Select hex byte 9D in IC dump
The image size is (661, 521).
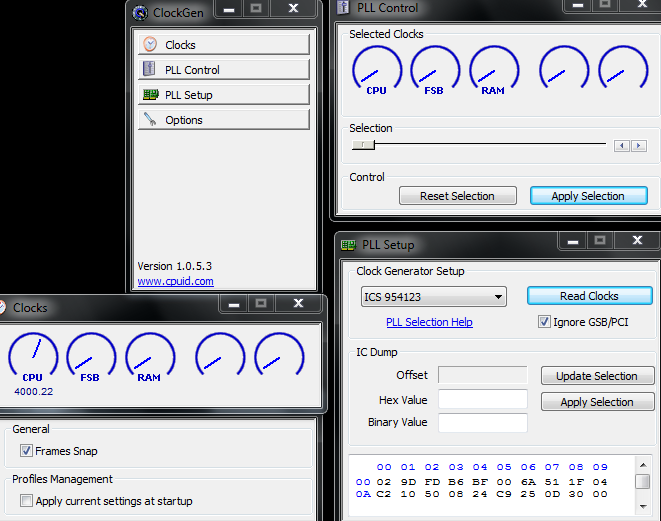[x=408, y=482]
